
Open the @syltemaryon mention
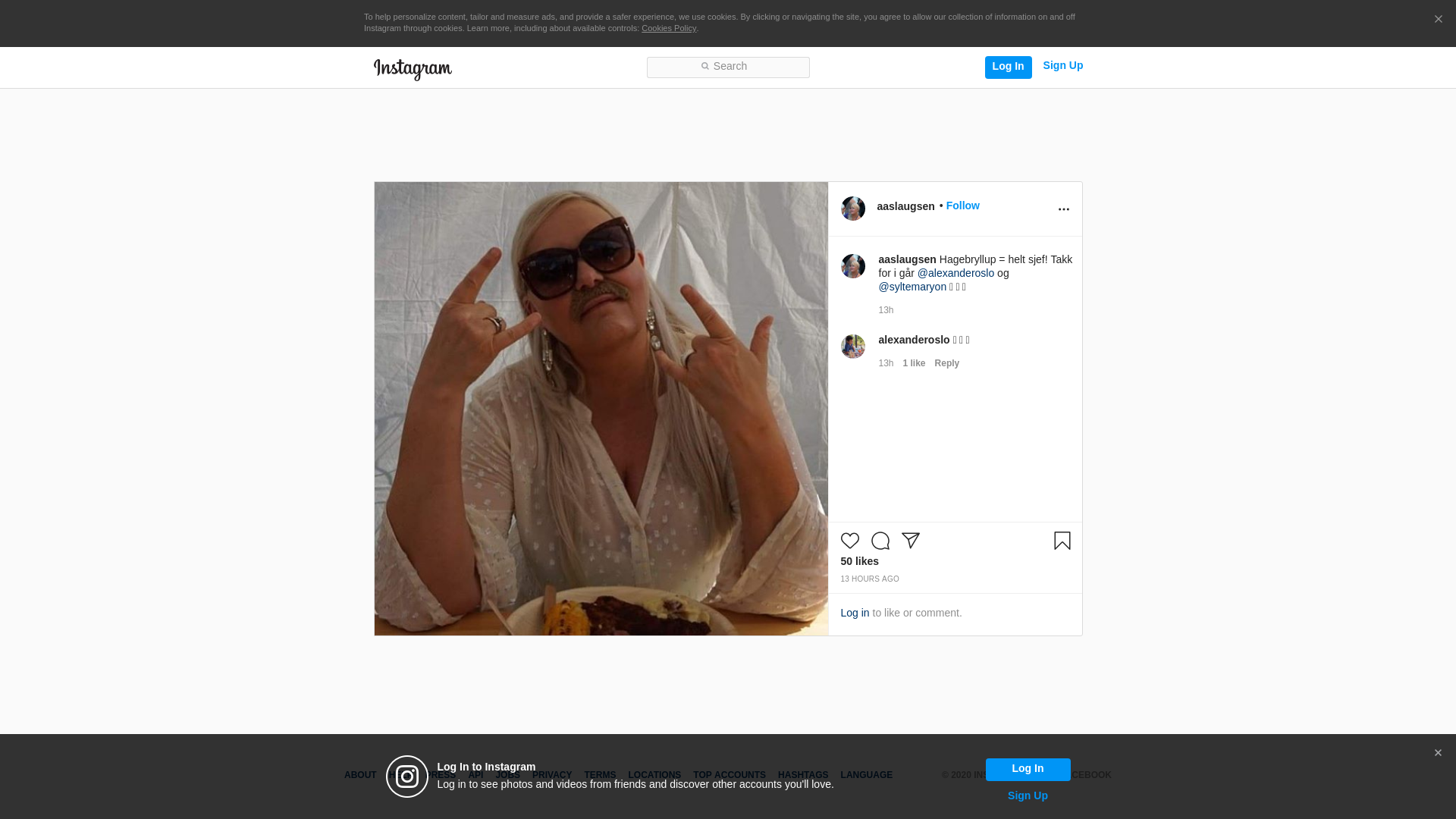[x=912, y=287]
